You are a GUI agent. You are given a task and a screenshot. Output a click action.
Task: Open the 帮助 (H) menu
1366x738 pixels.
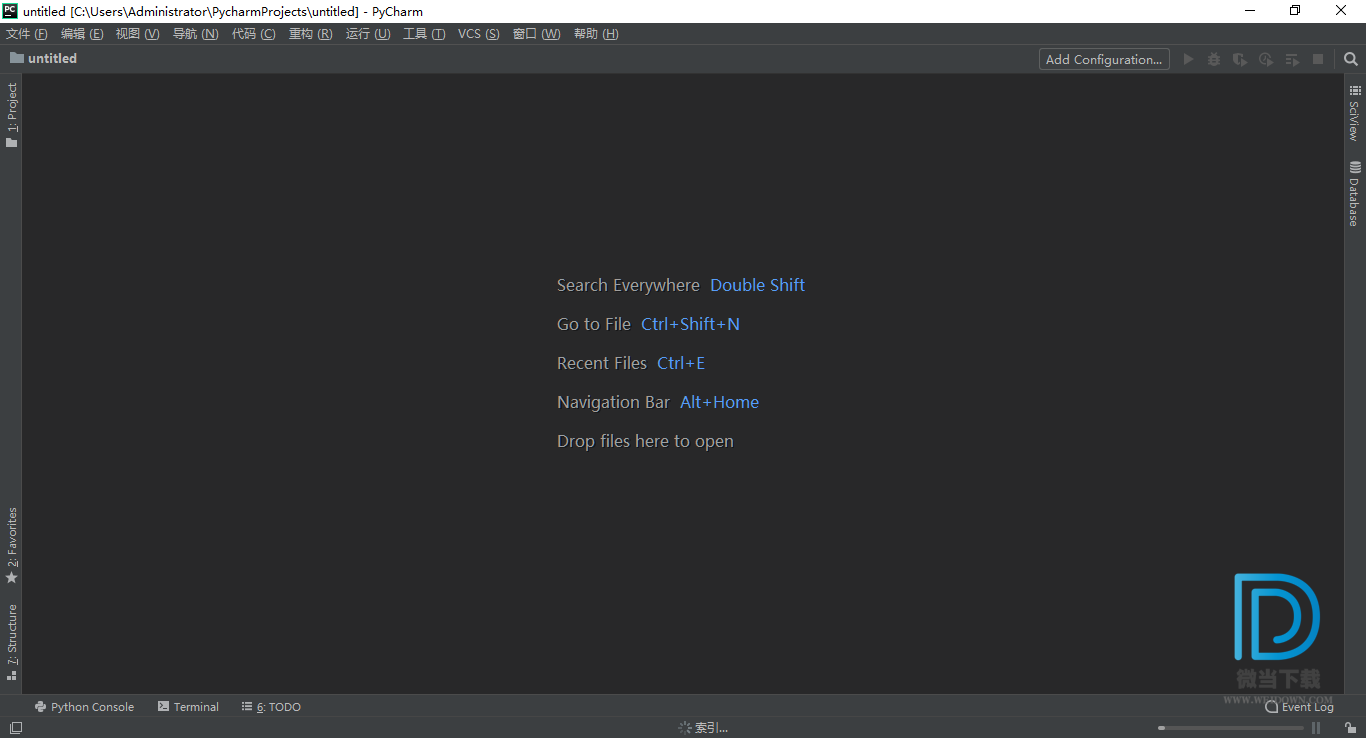[x=596, y=34]
